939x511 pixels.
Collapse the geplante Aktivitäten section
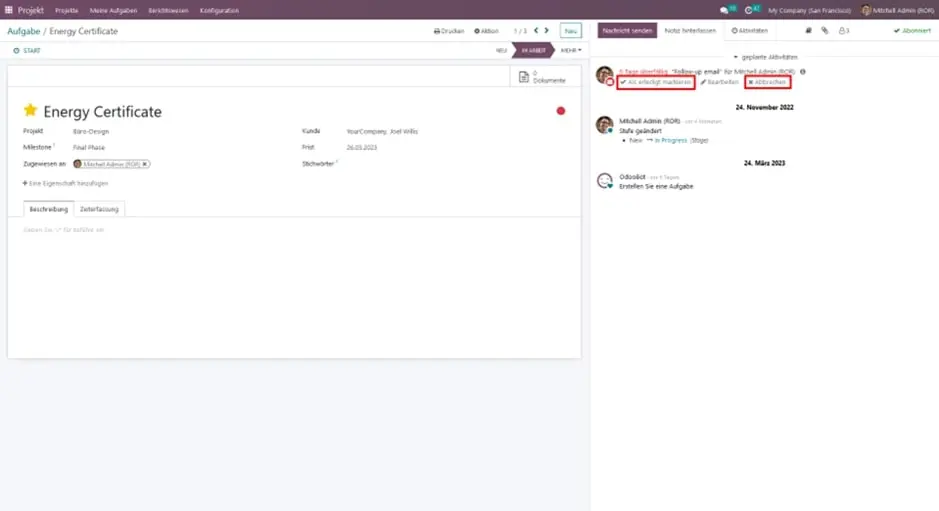point(765,57)
